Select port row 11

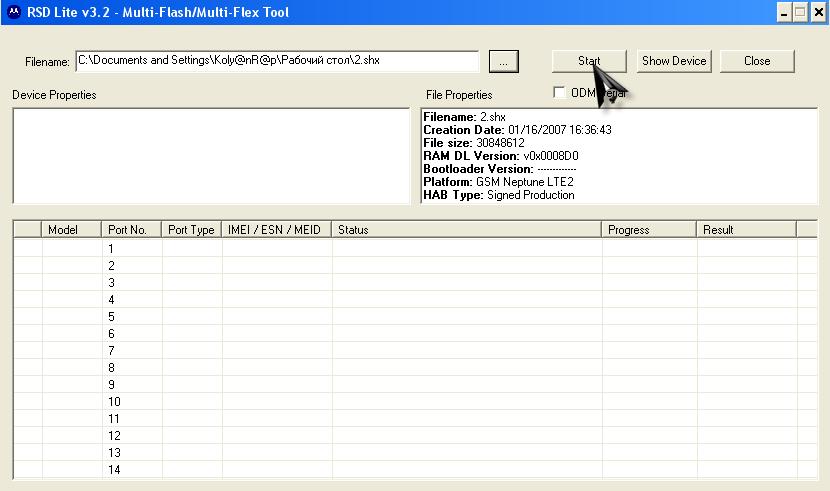tap(415, 418)
